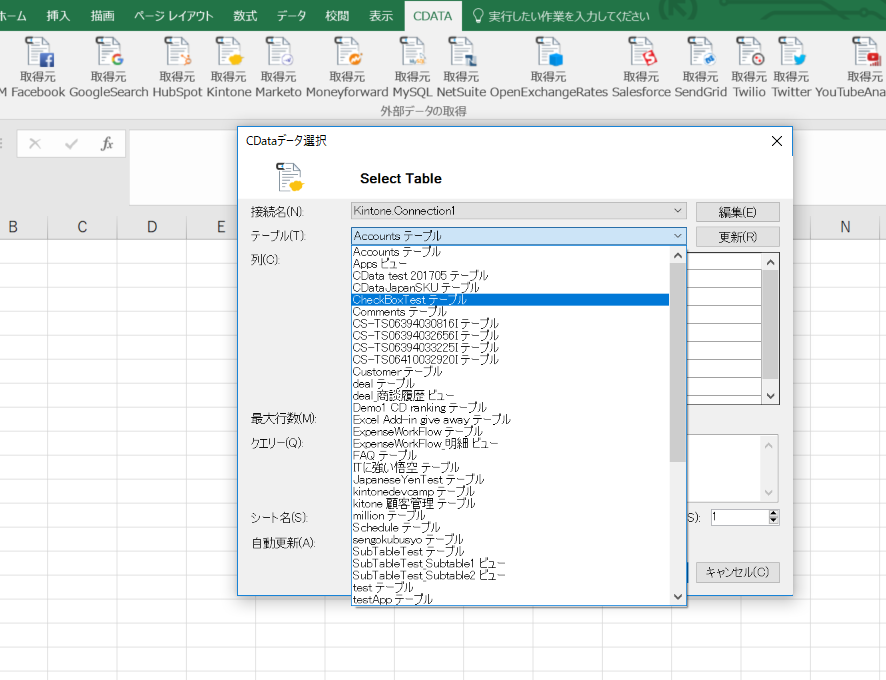Open the Marketo connector icon
886x680 pixels.
277,60
